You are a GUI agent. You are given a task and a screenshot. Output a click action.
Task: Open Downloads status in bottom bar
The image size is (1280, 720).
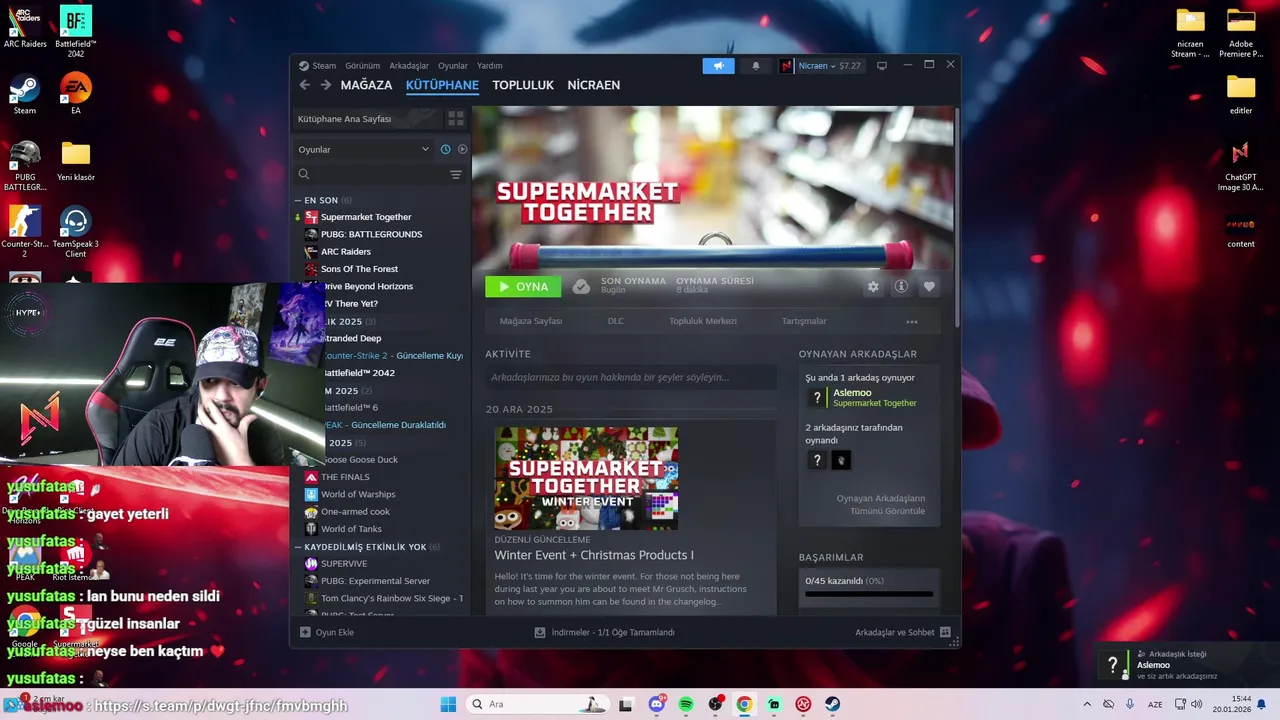[605, 632]
